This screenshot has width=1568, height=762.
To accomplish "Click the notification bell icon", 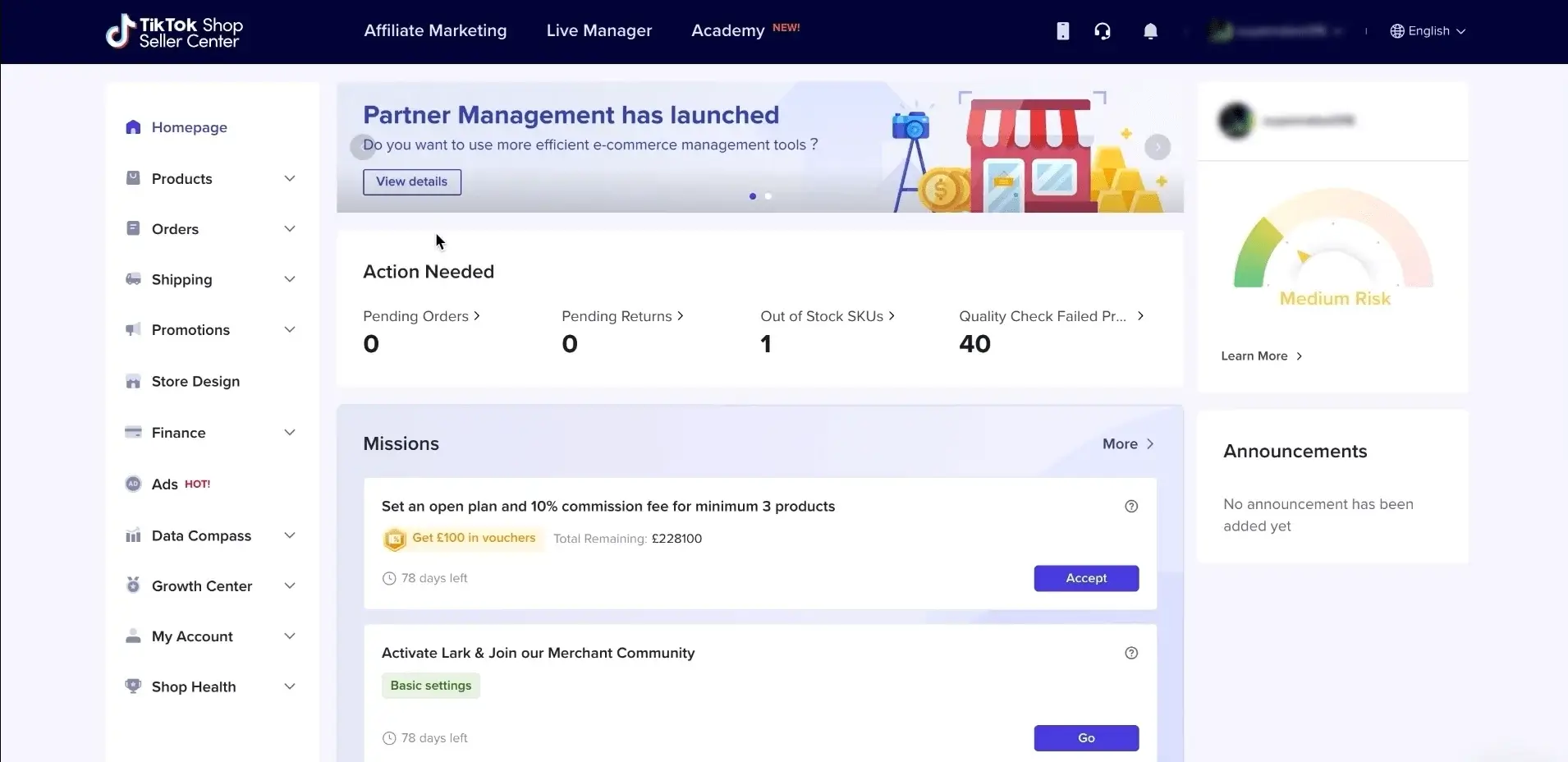I will 1150,31.
